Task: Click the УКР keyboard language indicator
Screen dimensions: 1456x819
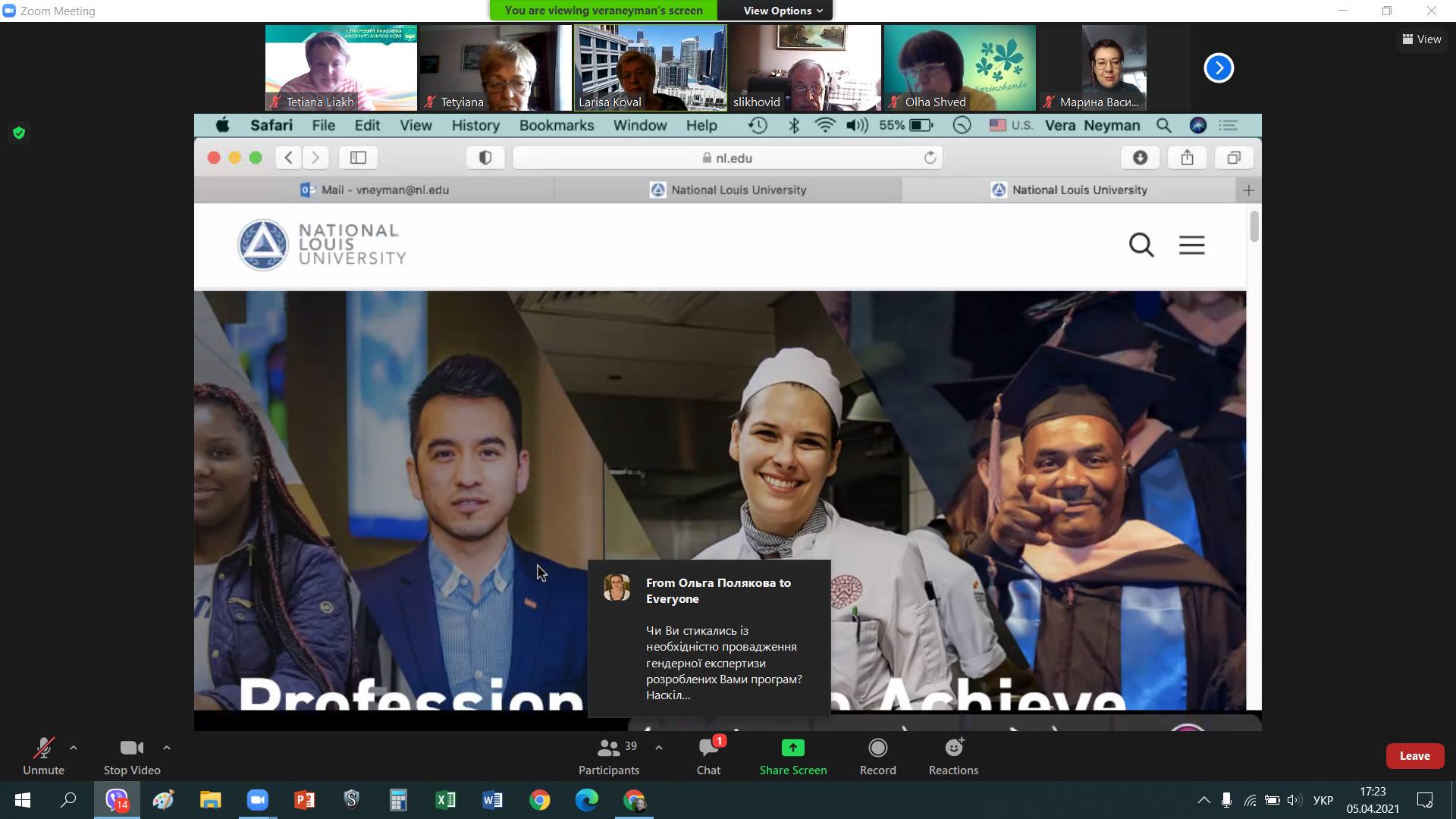Action: 1323,800
